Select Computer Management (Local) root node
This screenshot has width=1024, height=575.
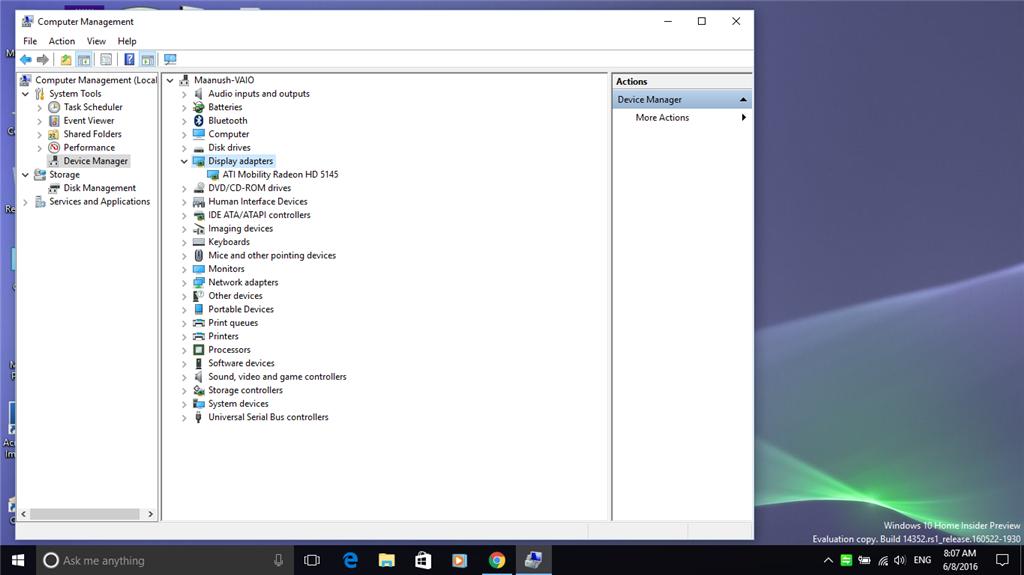(96, 80)
